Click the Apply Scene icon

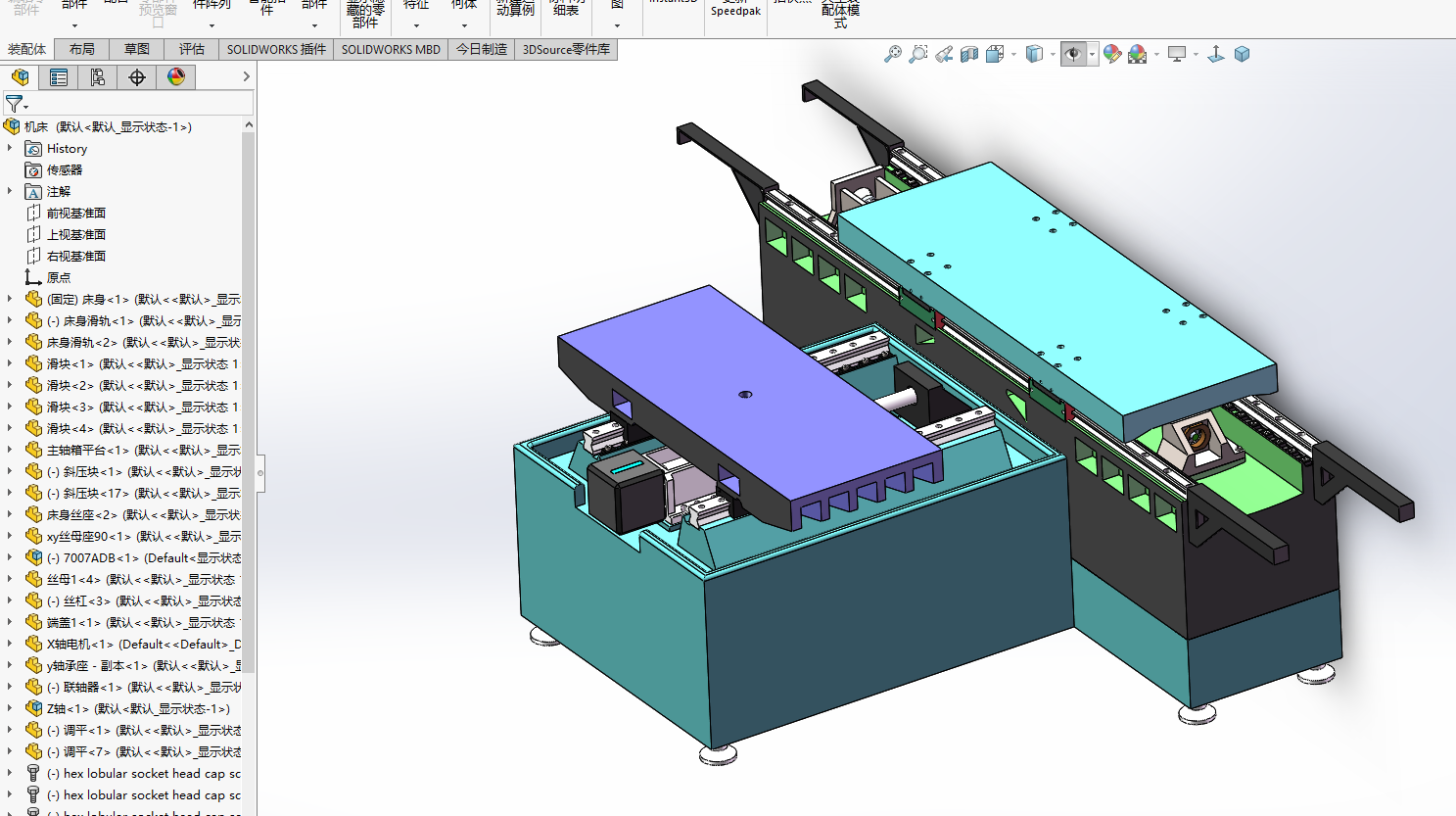coord(1138,54)
